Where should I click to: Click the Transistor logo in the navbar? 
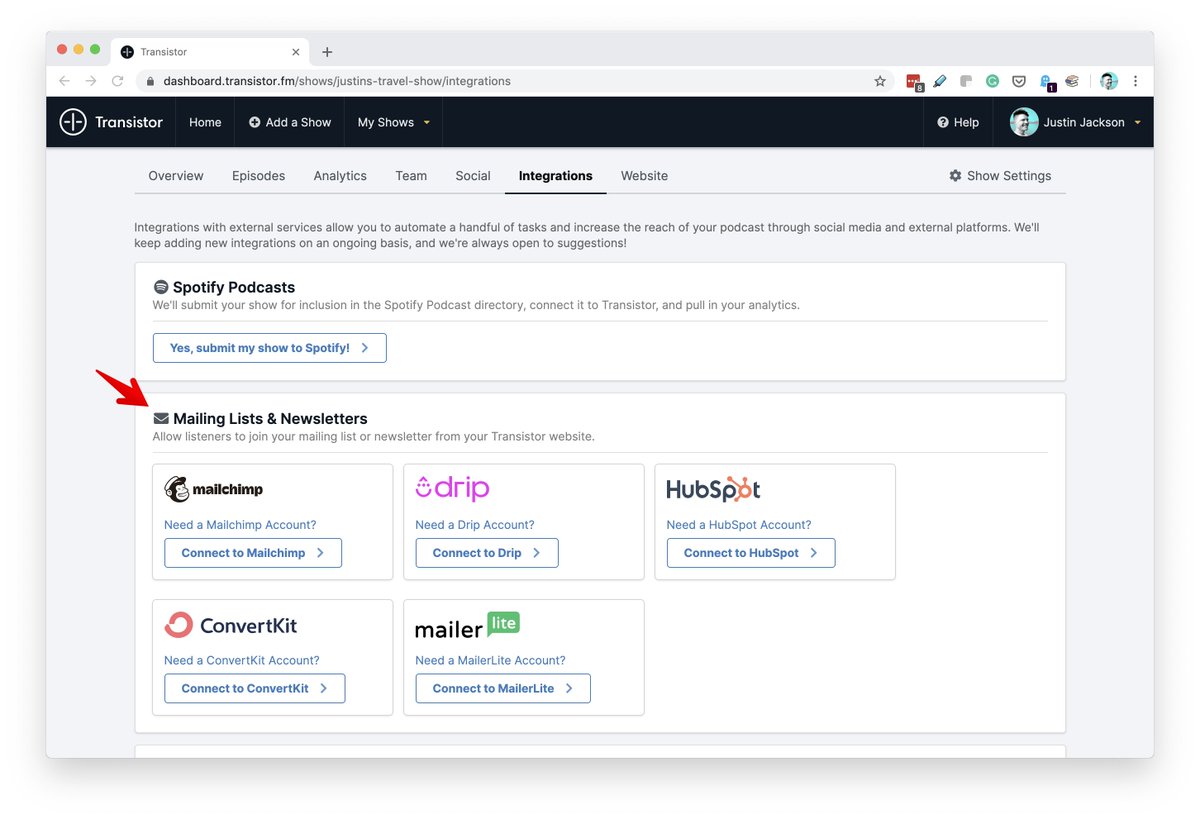tap(111, 122)
